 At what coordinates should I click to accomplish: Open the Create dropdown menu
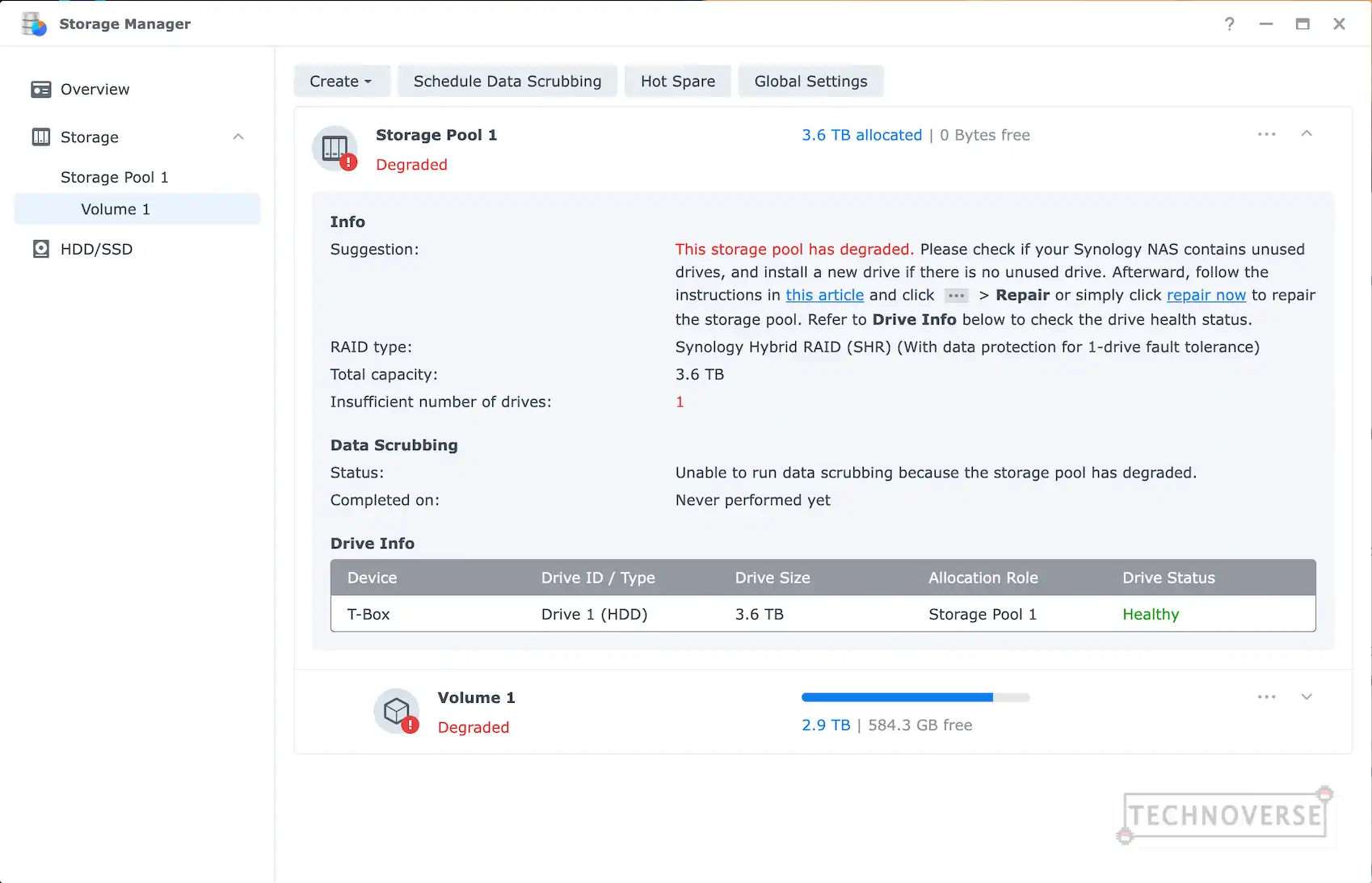341,82
